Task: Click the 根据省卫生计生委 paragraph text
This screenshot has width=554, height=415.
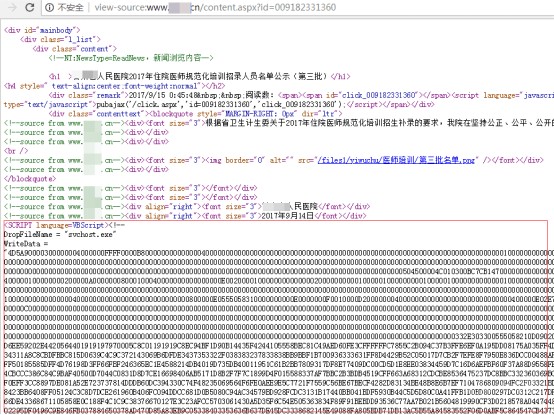Action: tap(380, 123)
